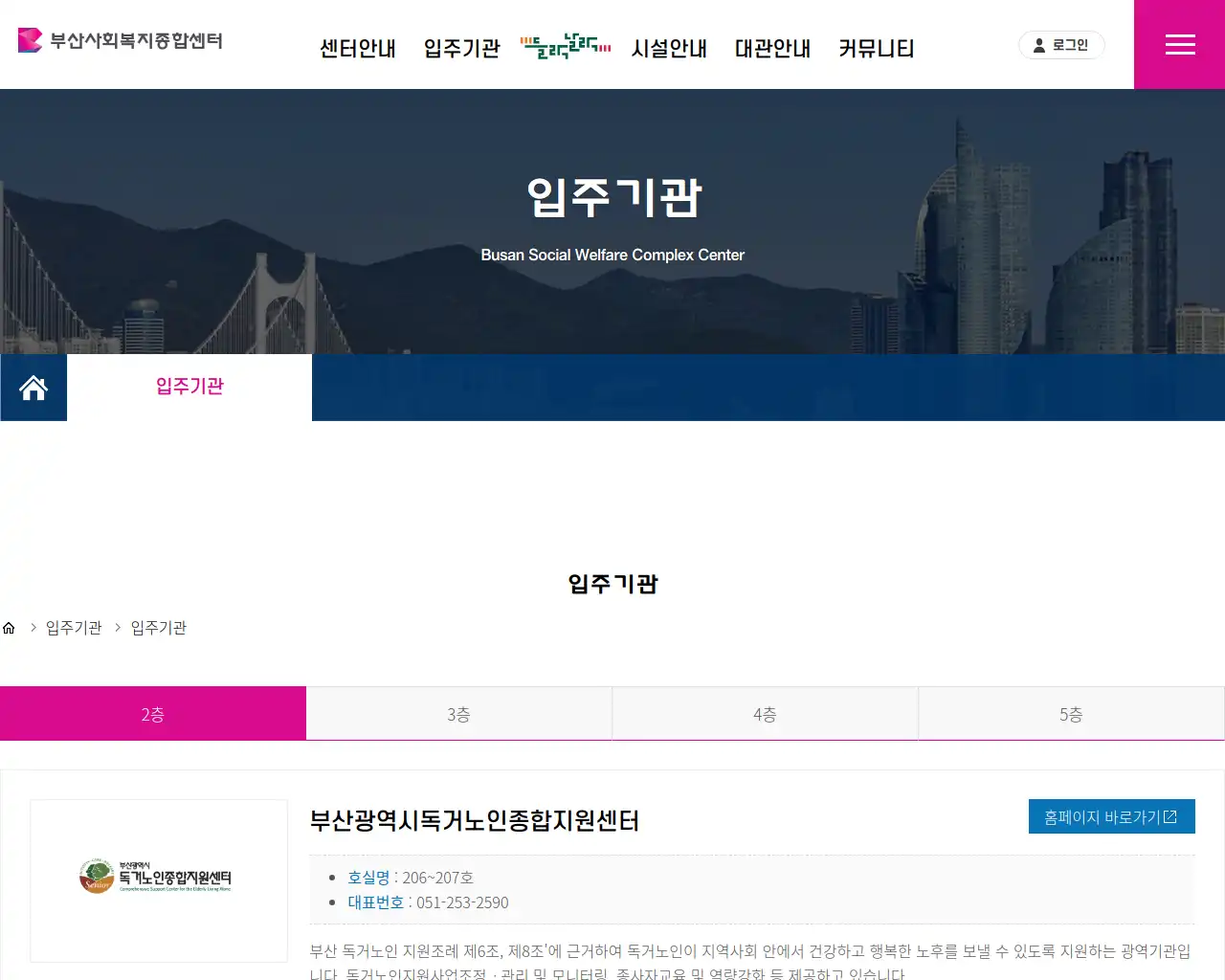The image size is (1225, 980).
Task: Open the 입주기관 menu in the top navigation
Action: [460, 49]
